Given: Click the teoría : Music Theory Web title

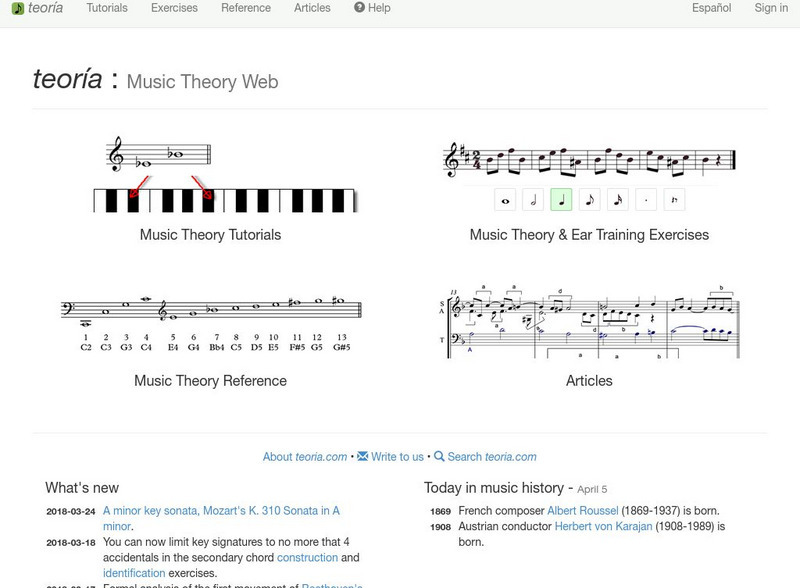Looking at the screenshot, I should [x=156, y=80].
